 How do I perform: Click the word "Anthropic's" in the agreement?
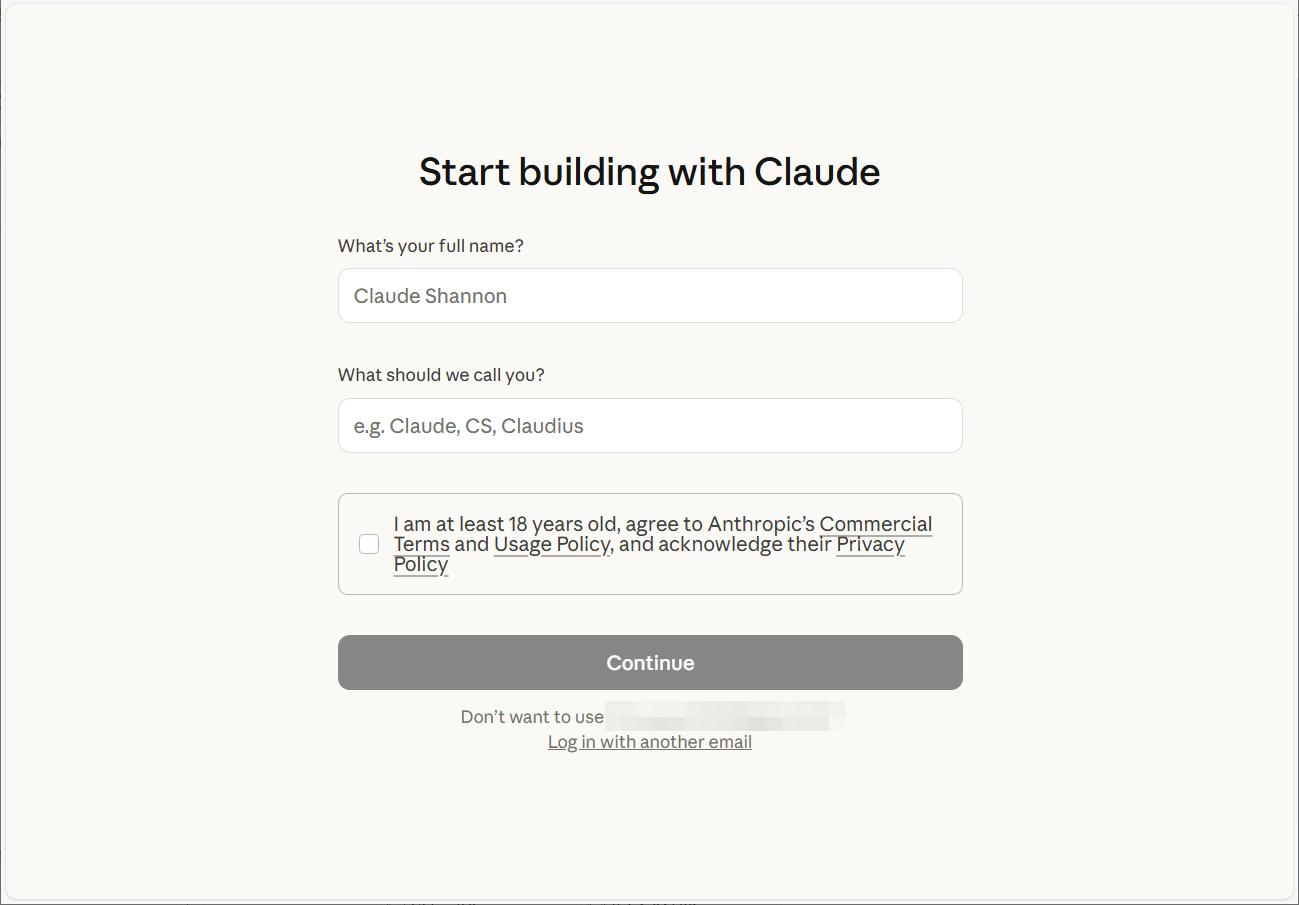pyautogui.click(x=761, y=524)
